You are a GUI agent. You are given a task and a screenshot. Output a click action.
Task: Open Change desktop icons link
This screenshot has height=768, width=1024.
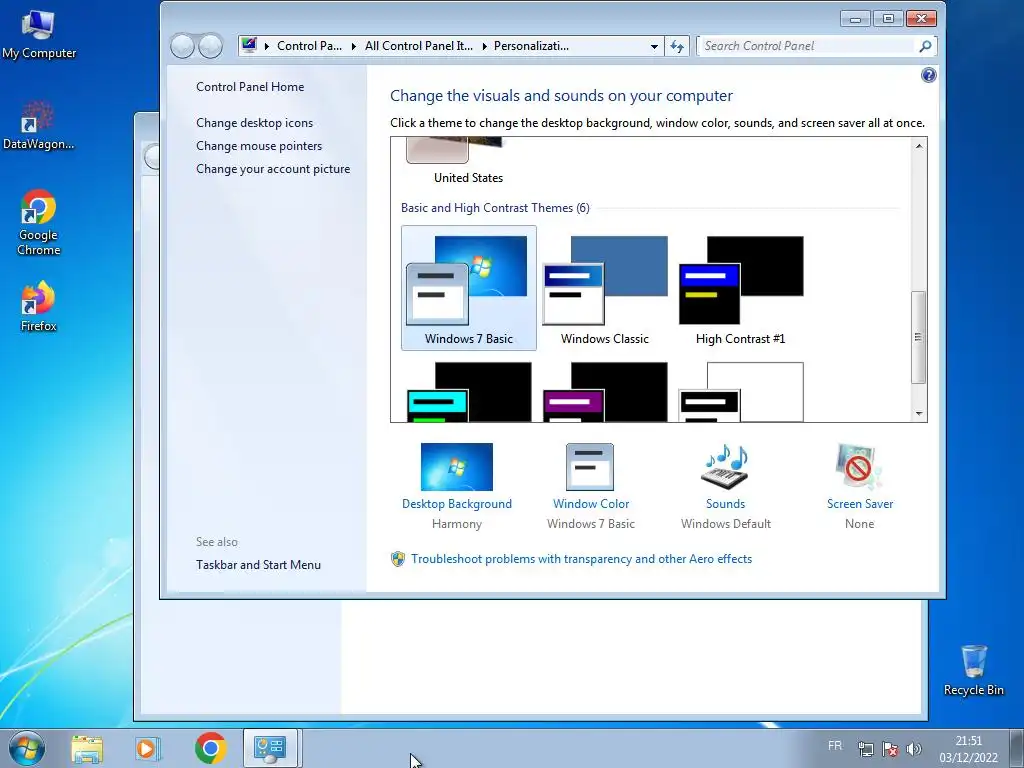(254, 123)
